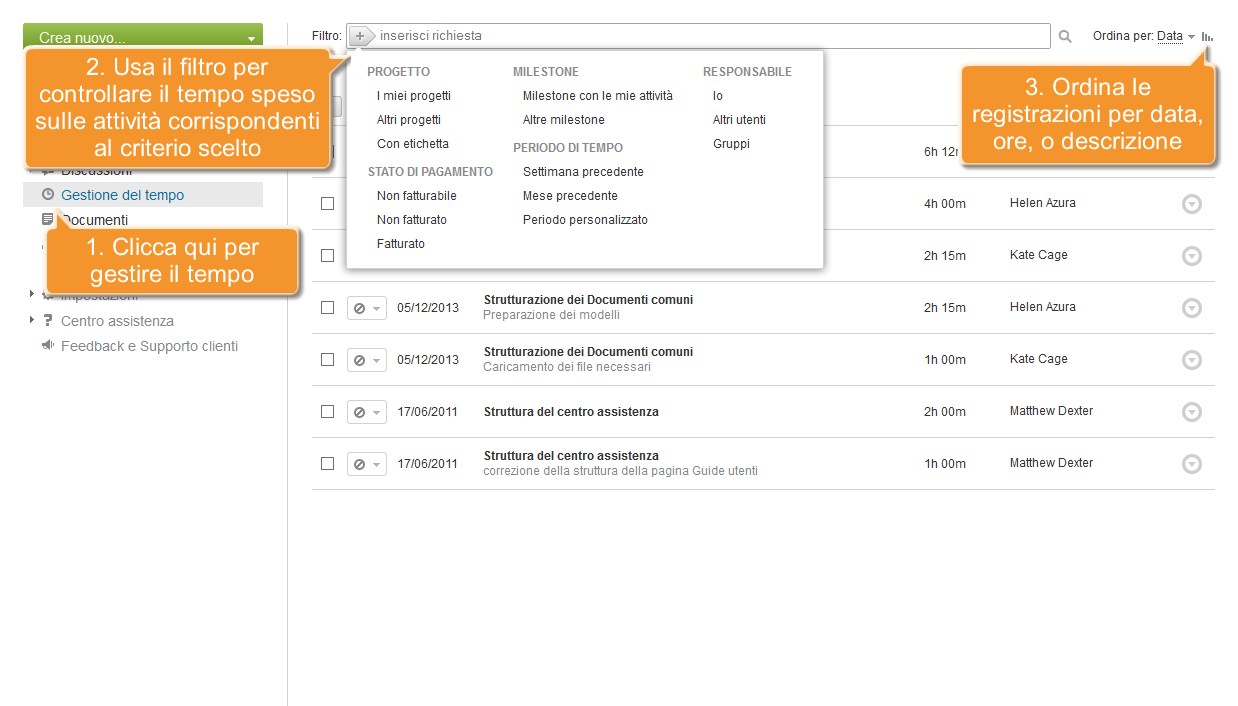Select filter Altre milestone

click(564, 120)
